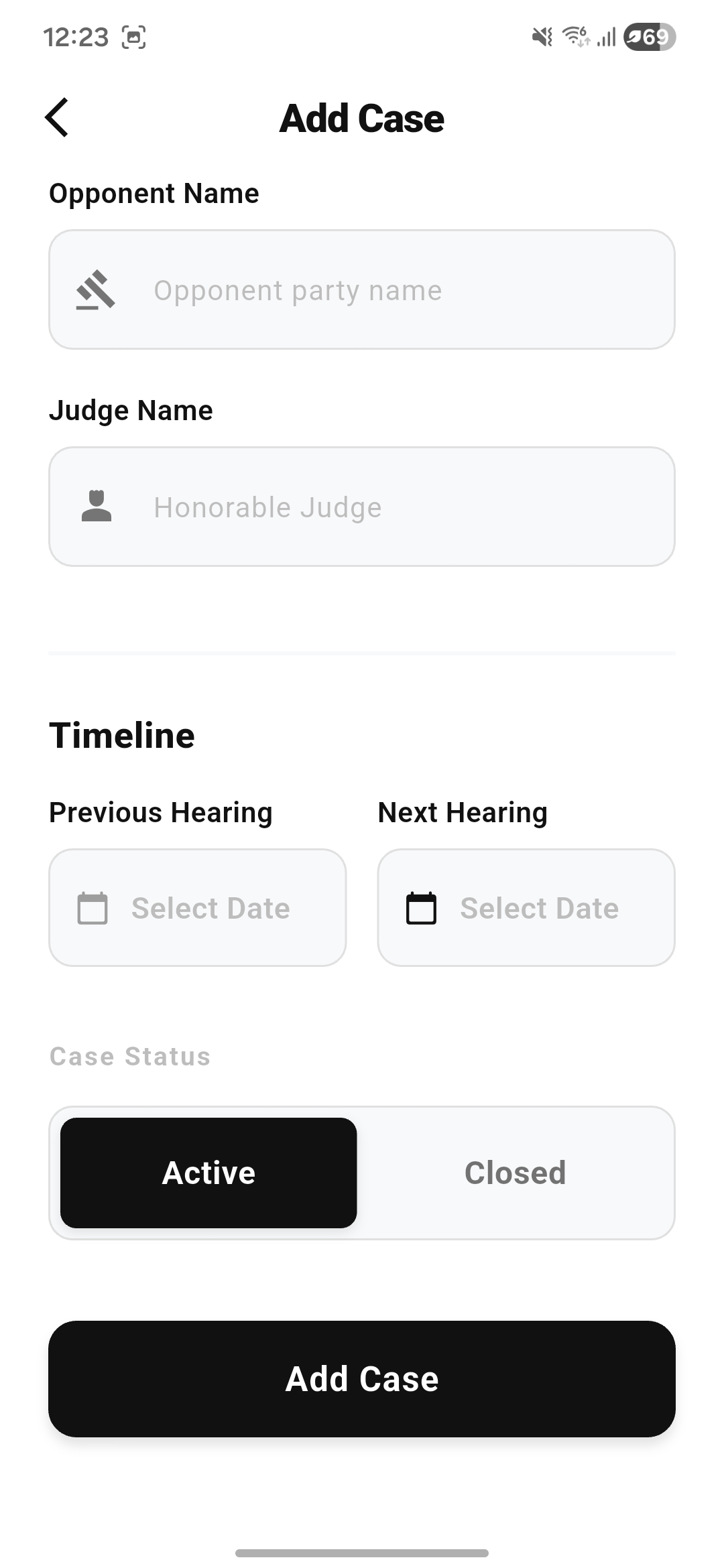Image resolution: width=724 pixels, height=1568 pixels.
Task: Tap the Add Case page title
Action: point(362,119)
